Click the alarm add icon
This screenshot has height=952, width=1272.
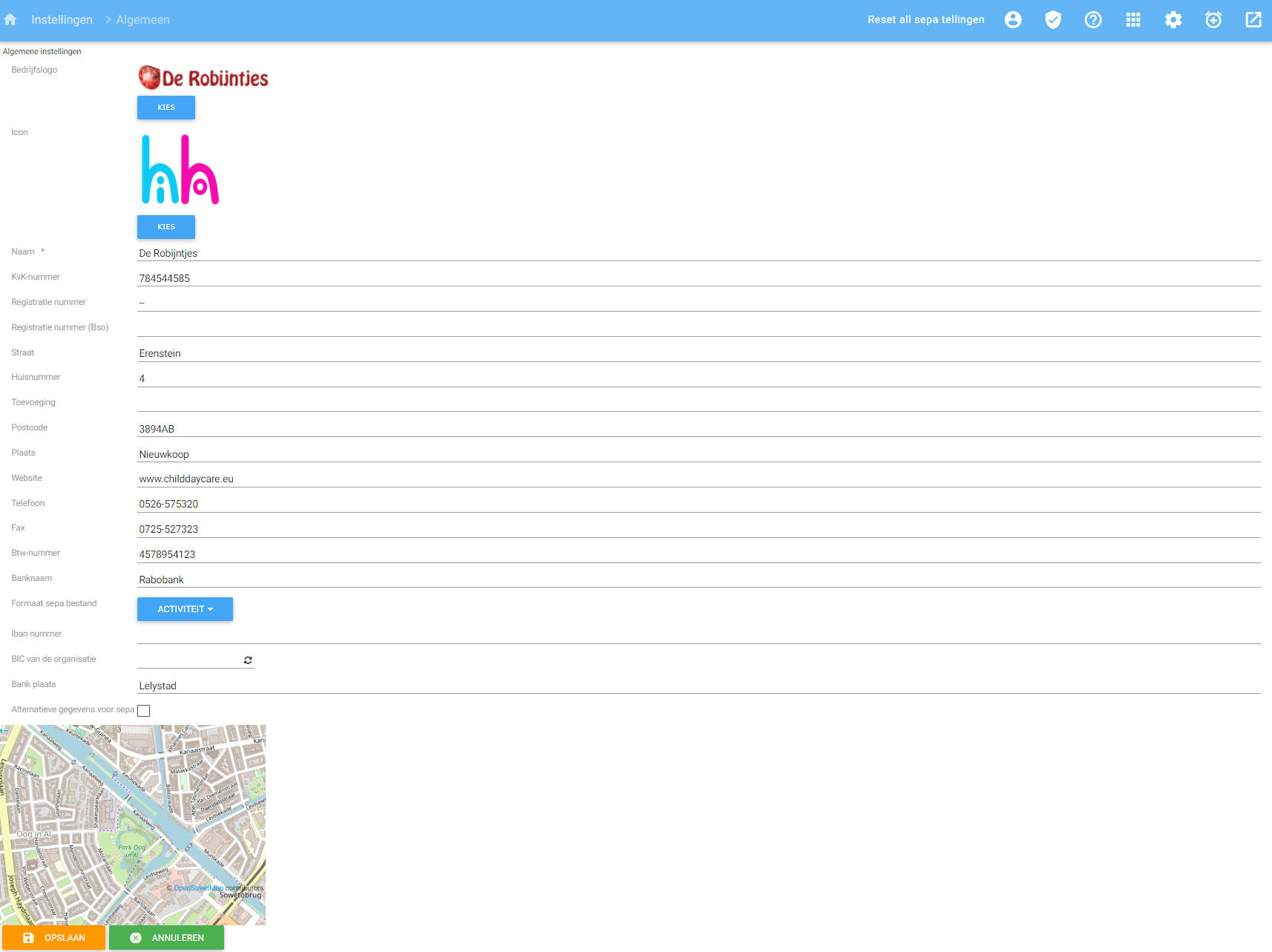(x=1213, y=20)
